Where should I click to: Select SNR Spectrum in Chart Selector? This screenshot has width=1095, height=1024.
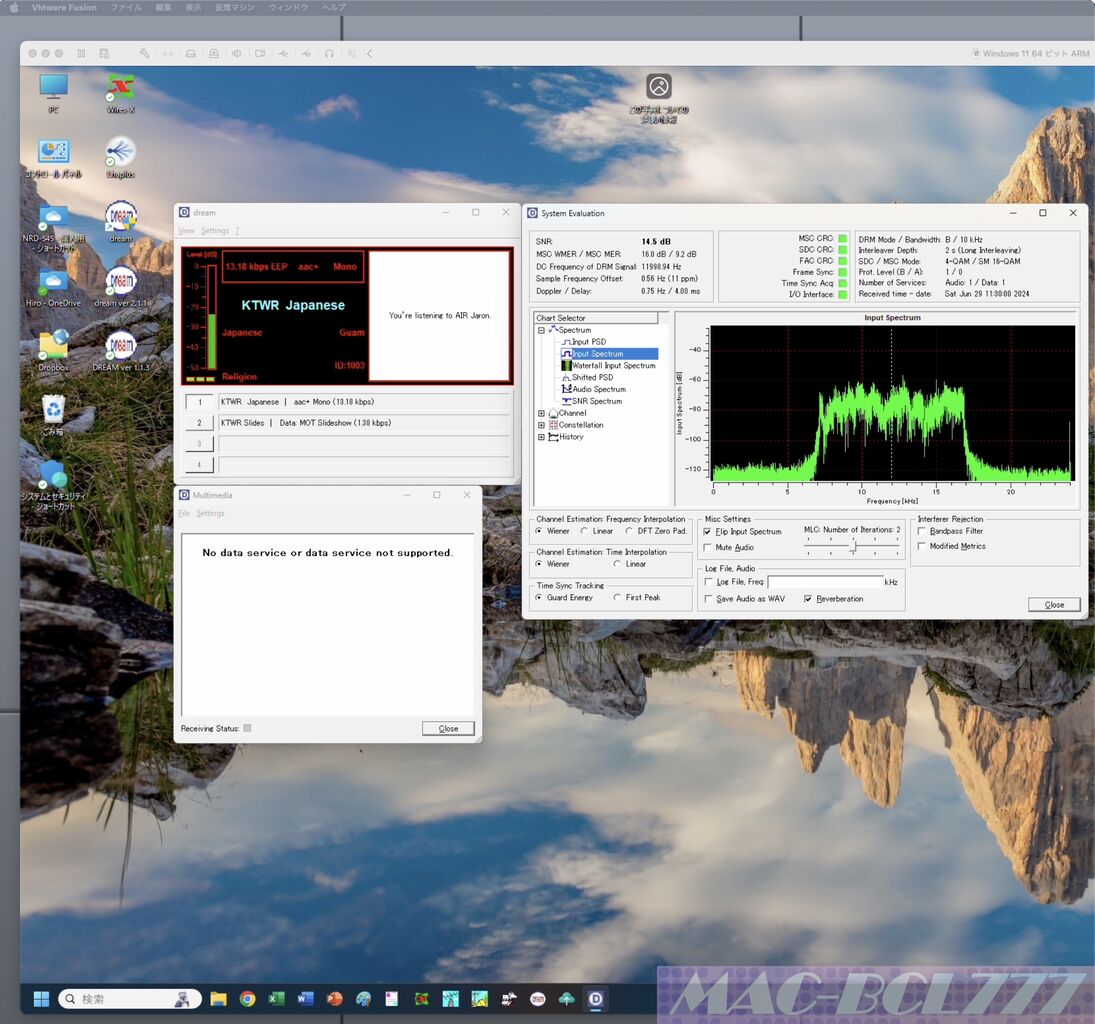coord(596,401)
